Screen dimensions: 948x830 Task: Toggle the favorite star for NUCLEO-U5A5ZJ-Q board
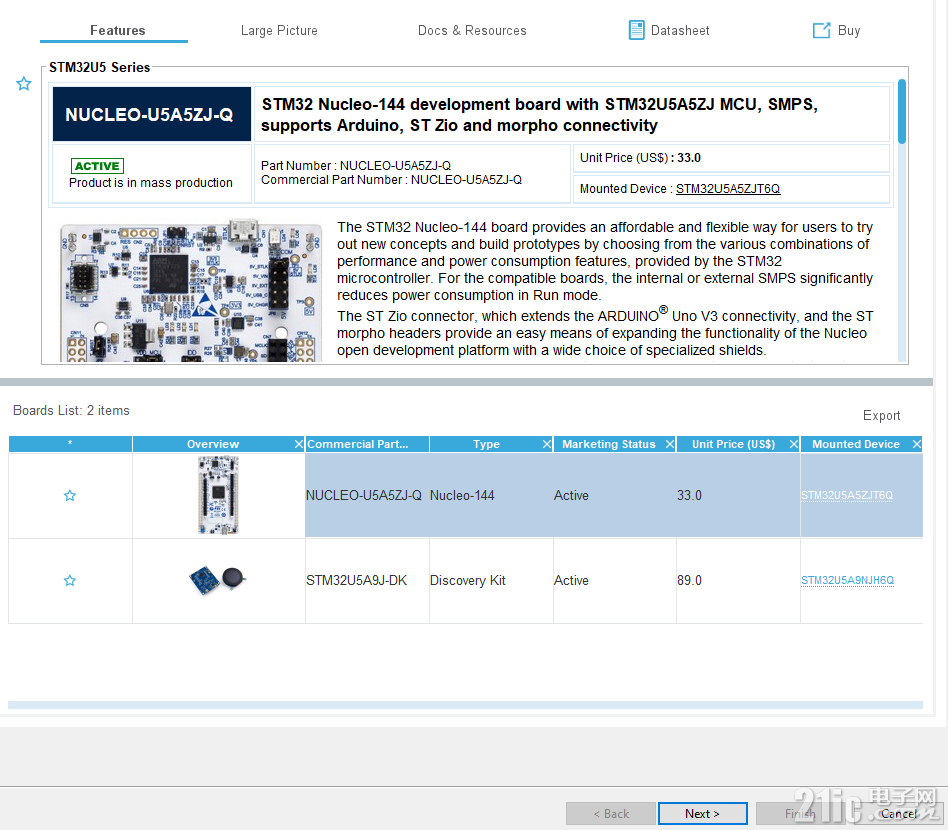coord(69,495)
